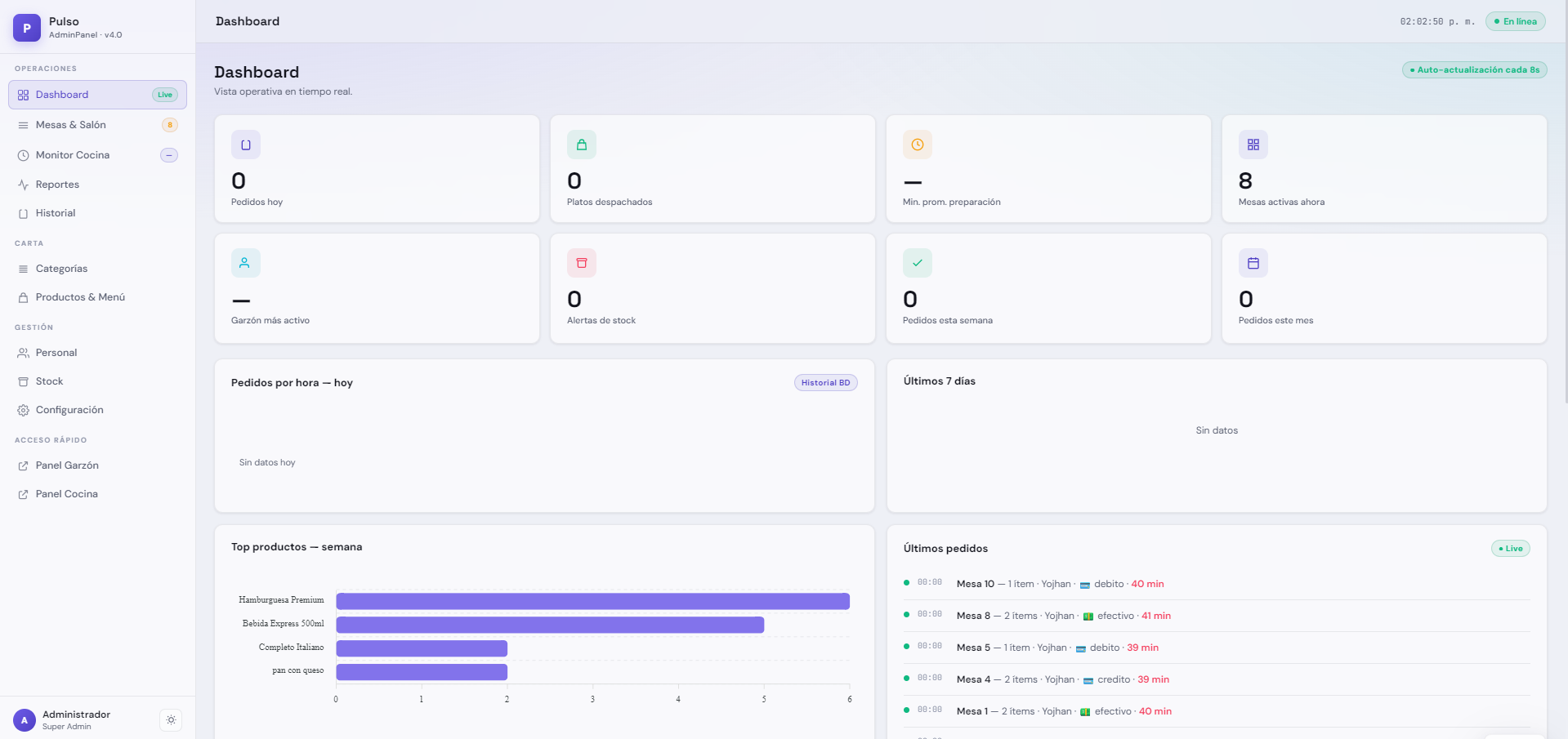Click the Mesas activas grid icon
The width and height of the screenshot is (1568, 739).
pos(1253,145)
